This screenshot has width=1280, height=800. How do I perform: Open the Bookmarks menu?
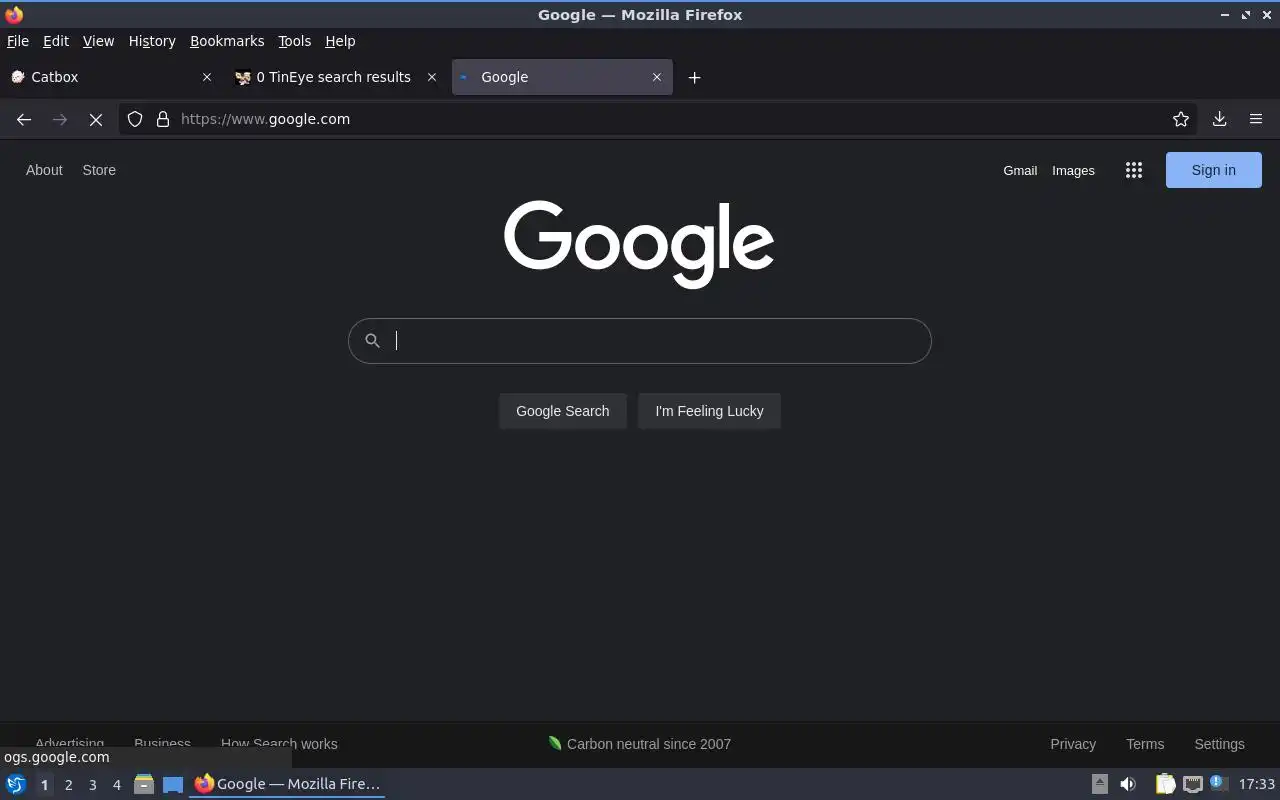pyautogui.click(x=227, y=41)
